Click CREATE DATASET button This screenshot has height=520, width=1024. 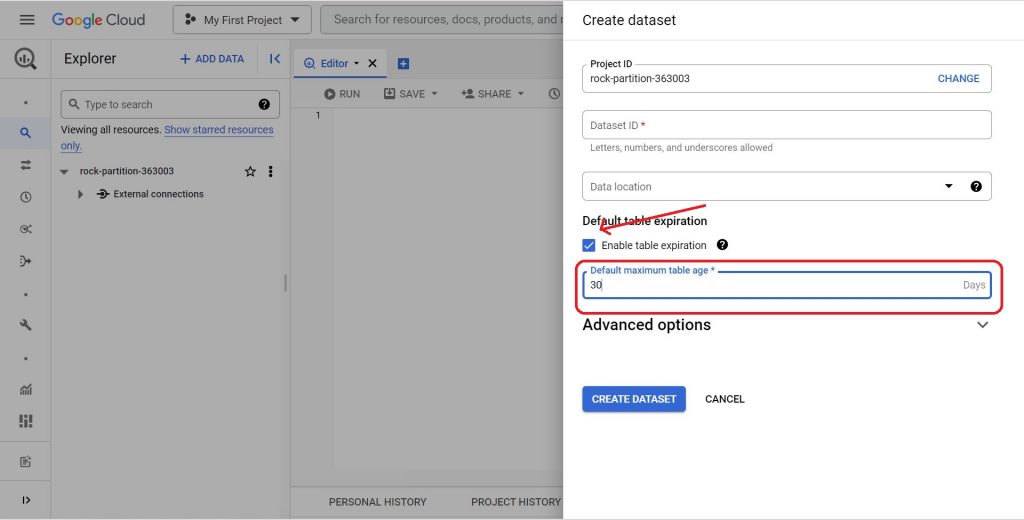pyautogui.click(x=633, y=399)
